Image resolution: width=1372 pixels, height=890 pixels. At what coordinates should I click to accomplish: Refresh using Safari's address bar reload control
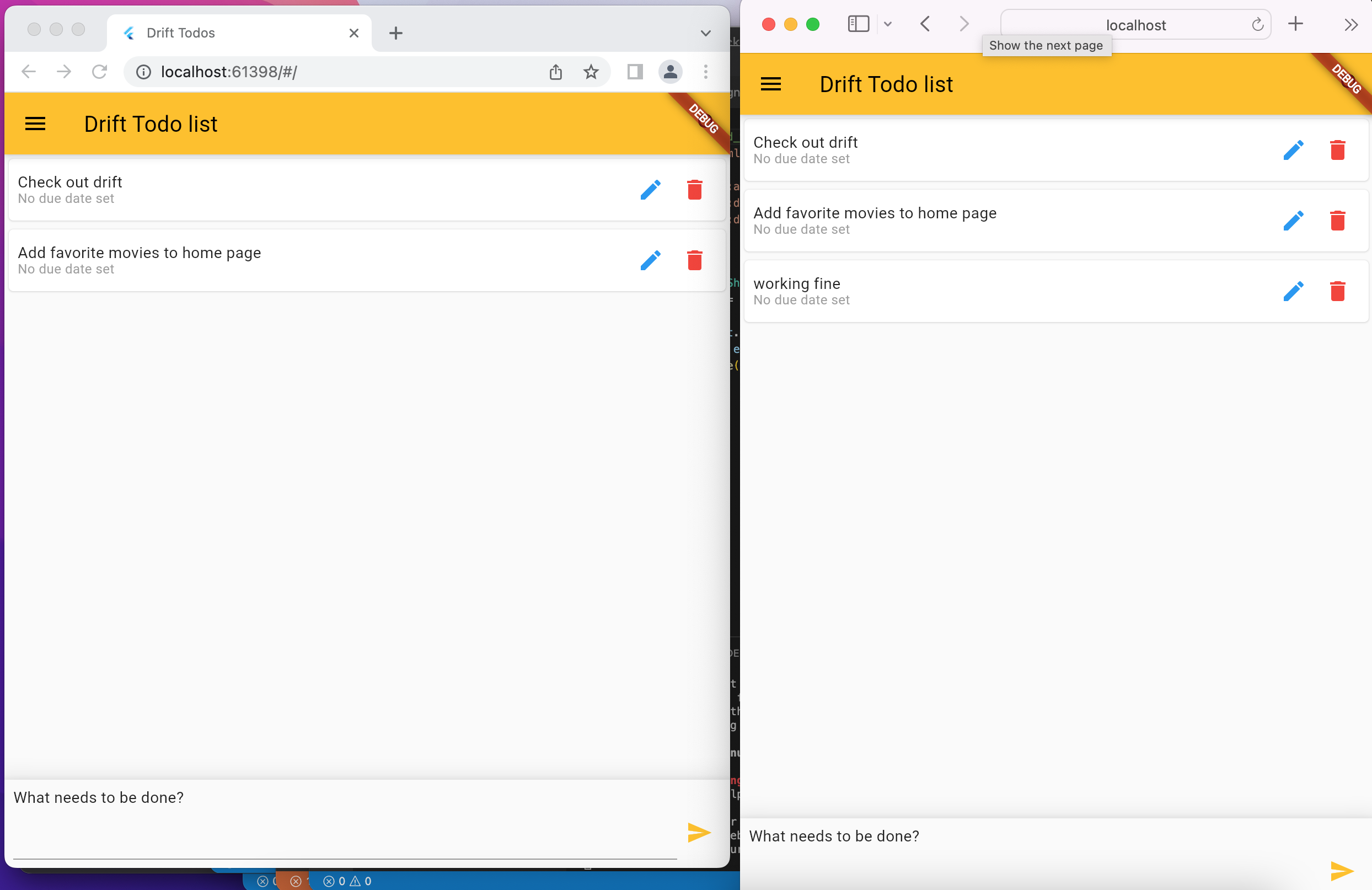tap(1257, 25)
